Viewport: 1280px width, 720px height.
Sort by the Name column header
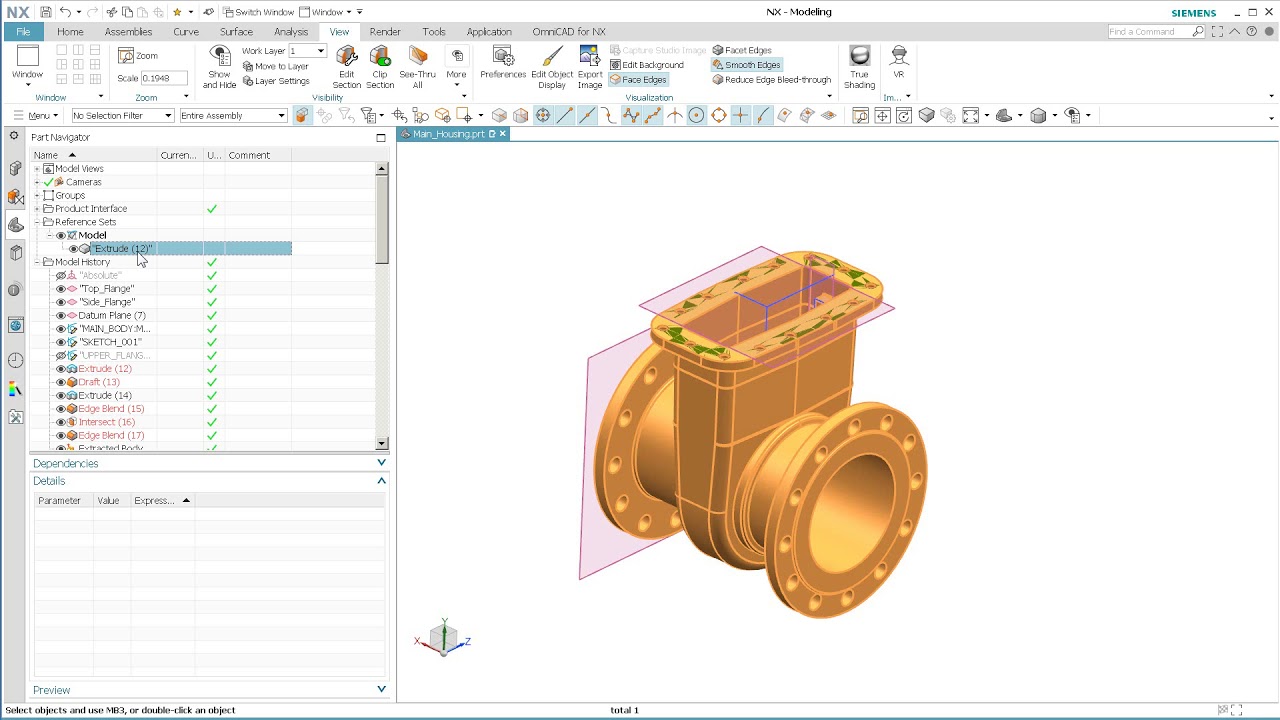coord(94,155)
